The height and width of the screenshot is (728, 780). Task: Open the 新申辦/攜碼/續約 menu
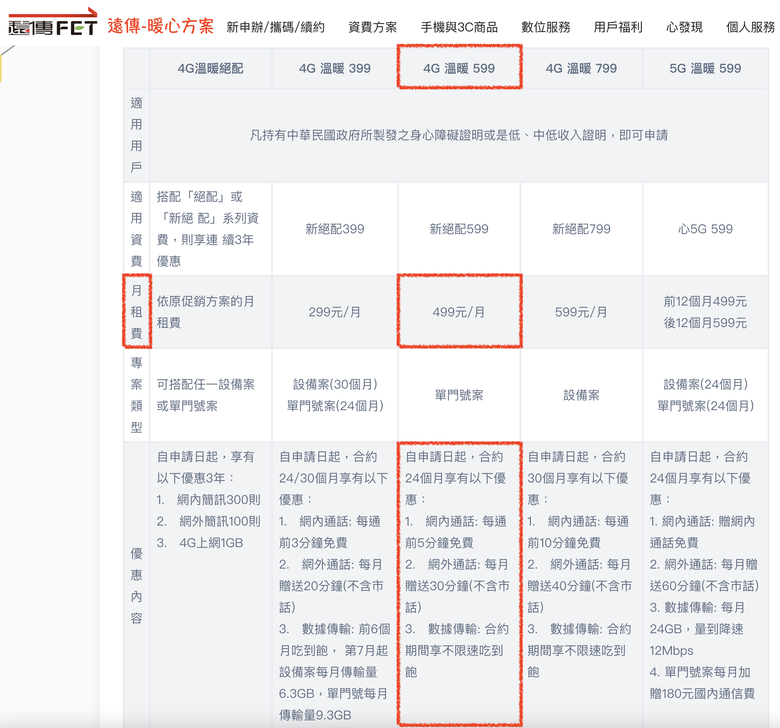point(275,27)
